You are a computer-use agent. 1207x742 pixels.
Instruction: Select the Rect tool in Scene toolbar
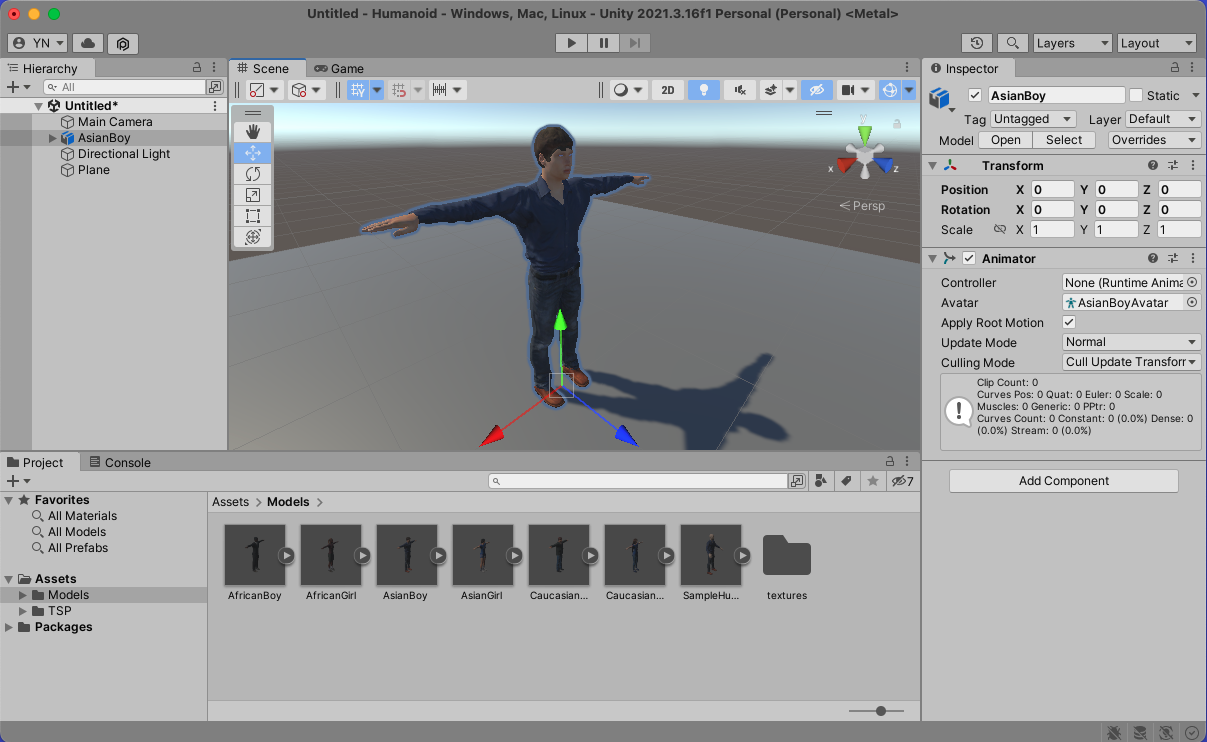point(252,216)
